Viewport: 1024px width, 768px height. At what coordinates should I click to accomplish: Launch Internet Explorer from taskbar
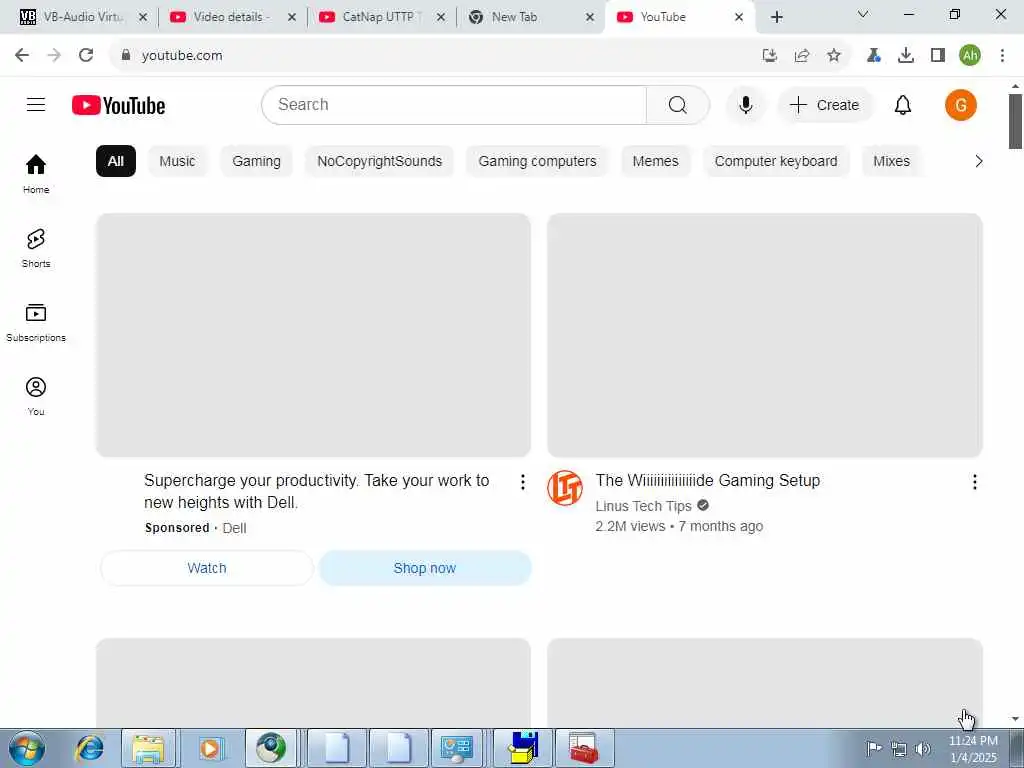tap(89, 748)
